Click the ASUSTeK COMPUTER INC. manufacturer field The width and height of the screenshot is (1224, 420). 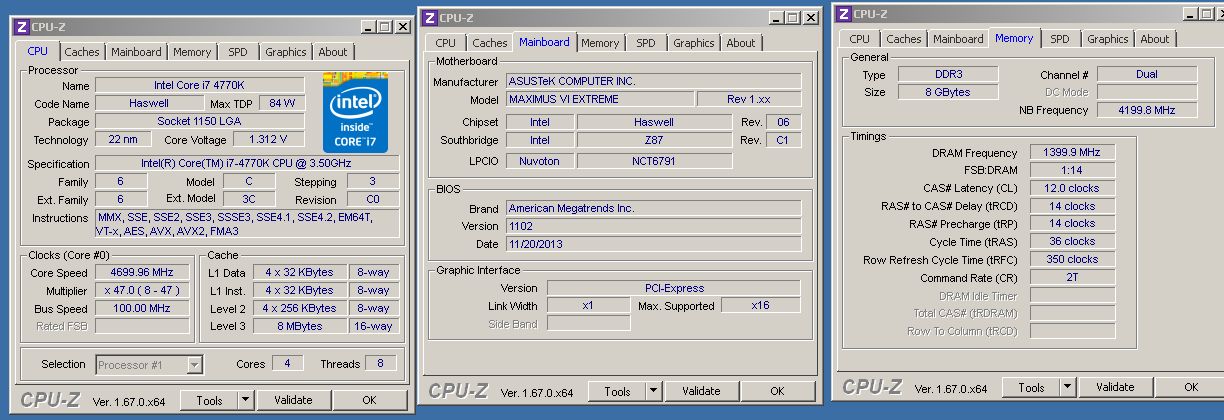pos(653,81)
